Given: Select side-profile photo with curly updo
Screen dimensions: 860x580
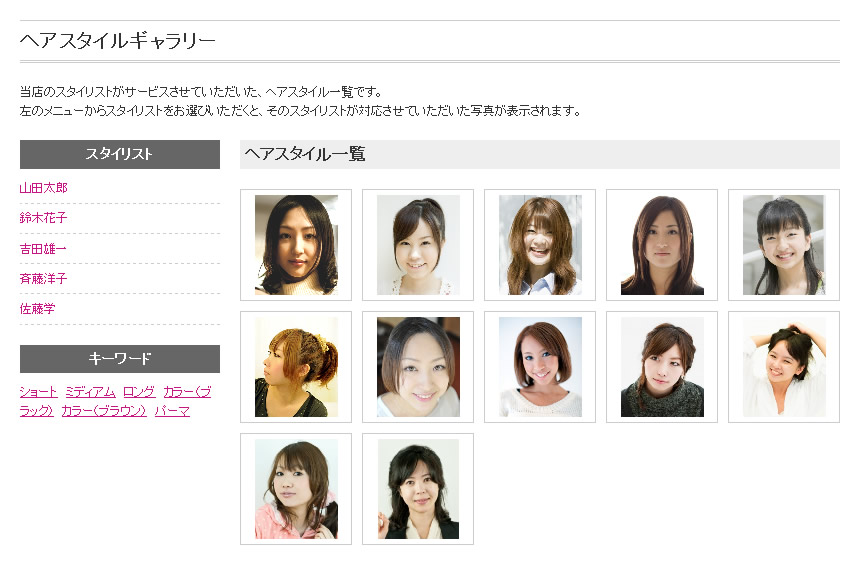Looking at the screenshot, I should tap(296, 367).
